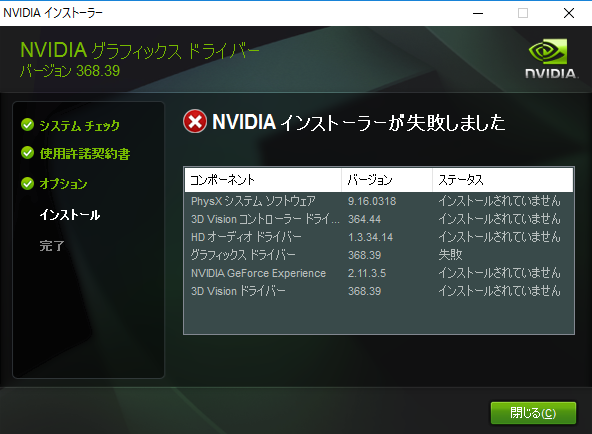
Task: Click the green check beside システム チェック
Action: tap(28, 125)
